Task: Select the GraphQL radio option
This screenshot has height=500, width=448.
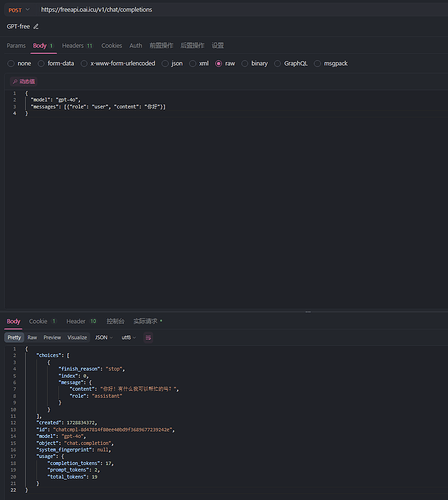Action: click(277, 63)
